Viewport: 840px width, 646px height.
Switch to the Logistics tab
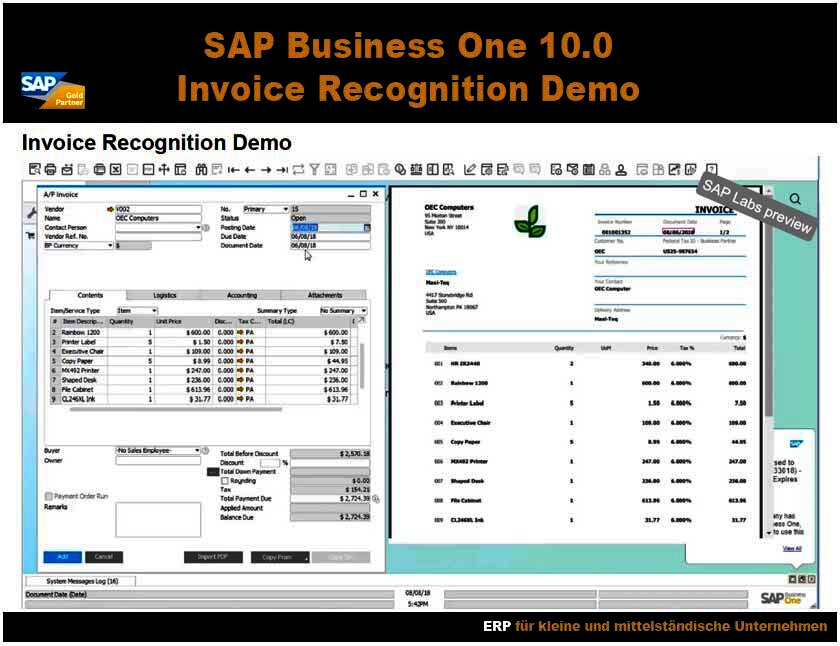pyautogui.click(x=167, y=293)
